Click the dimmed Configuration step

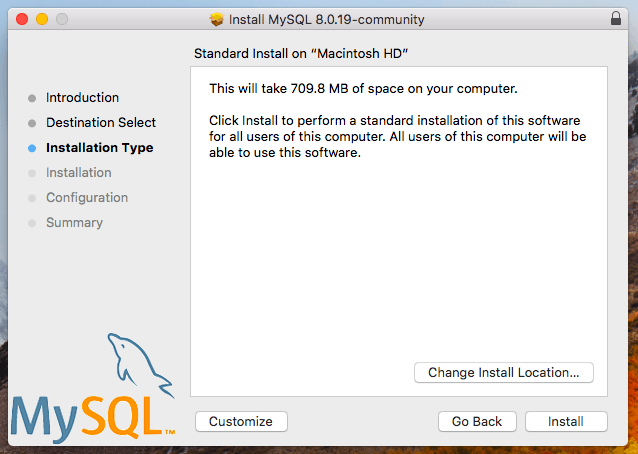tap(86, 198)
